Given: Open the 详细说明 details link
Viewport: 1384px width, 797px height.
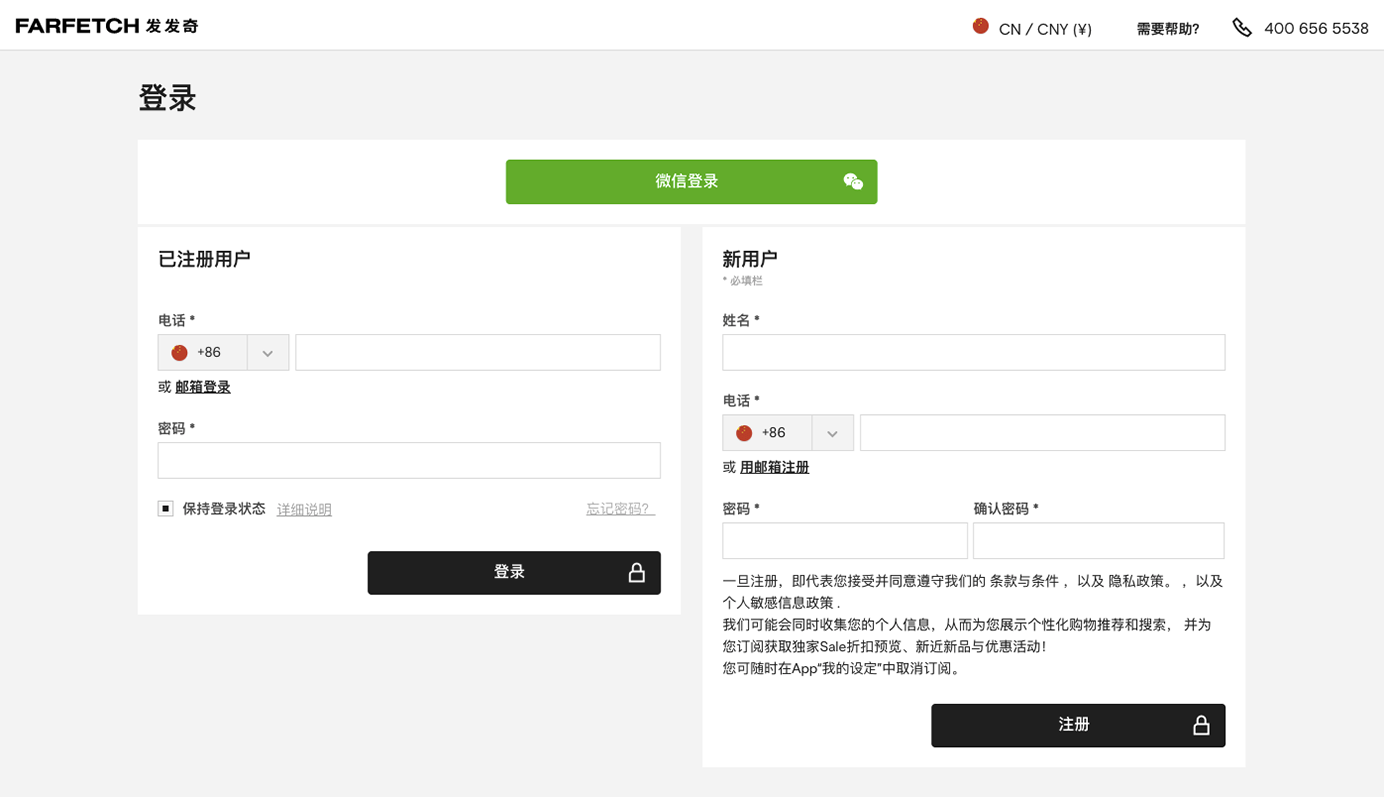Looking at the screenshot, I should coord(304,510).
